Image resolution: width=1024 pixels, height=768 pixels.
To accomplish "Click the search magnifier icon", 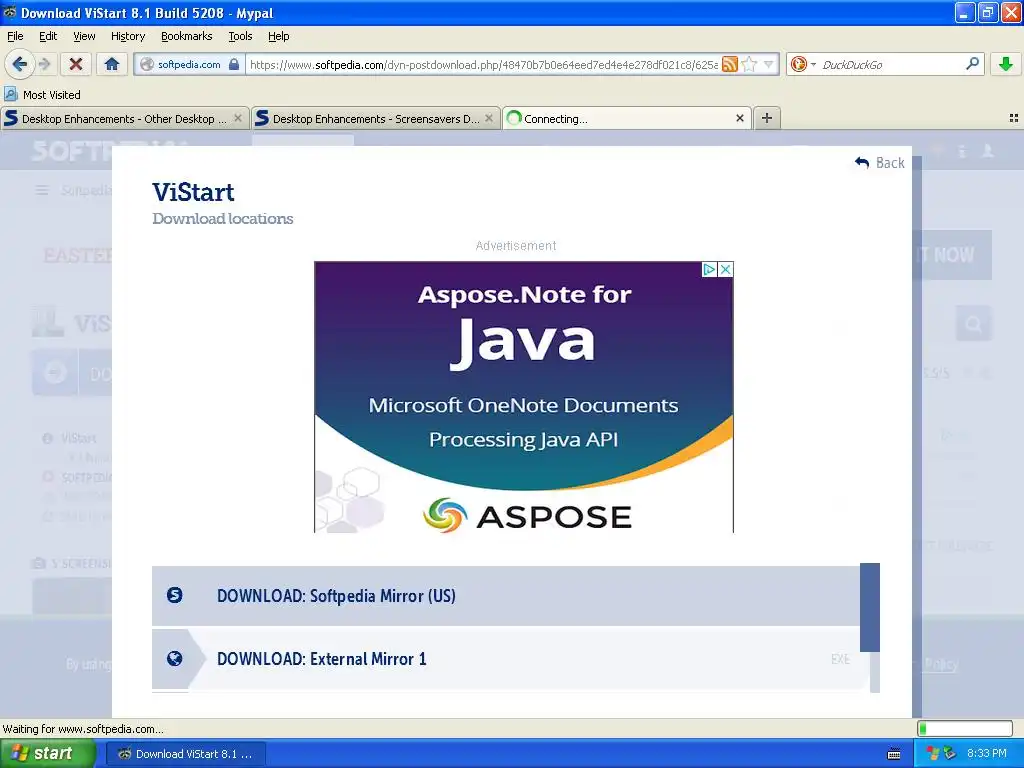I will click(x=972, y=64).
